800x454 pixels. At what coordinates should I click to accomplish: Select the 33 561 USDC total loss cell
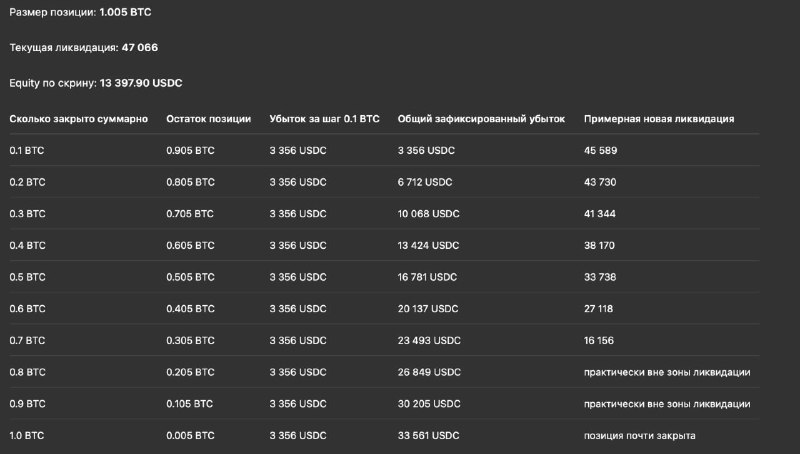[429, 436]
